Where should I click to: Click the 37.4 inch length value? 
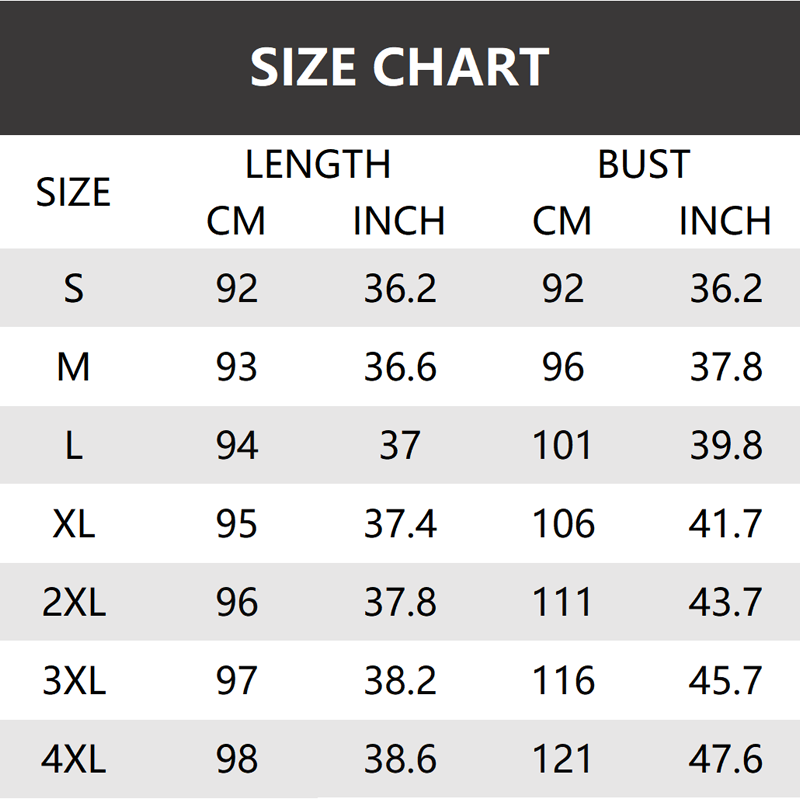pos(399,524)
